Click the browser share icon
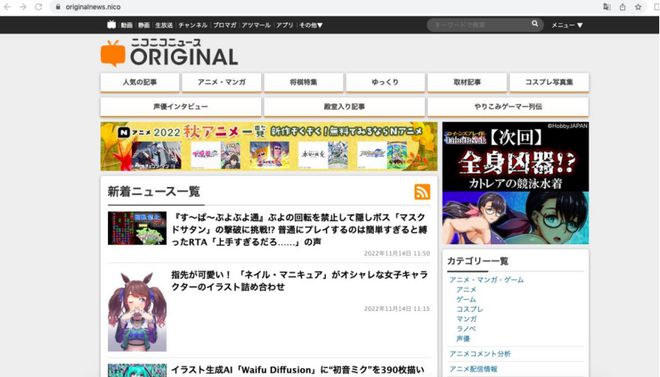660x377 pixels. point(622,7)
